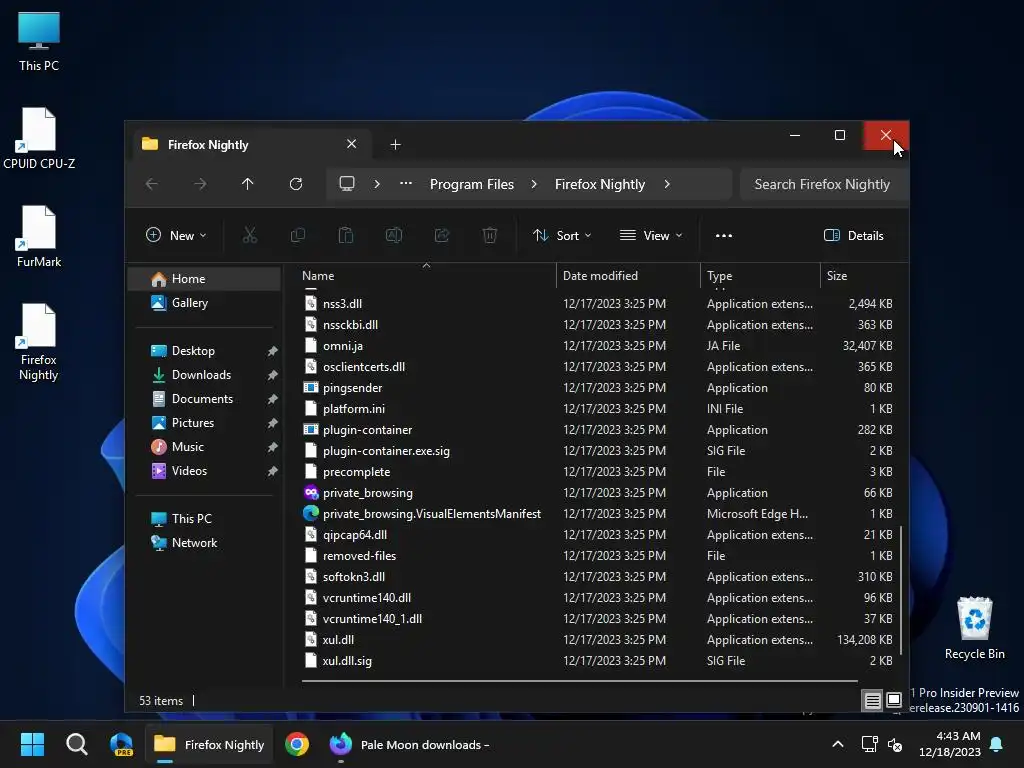Open Gallery in navigation pane

pos(204,303)
